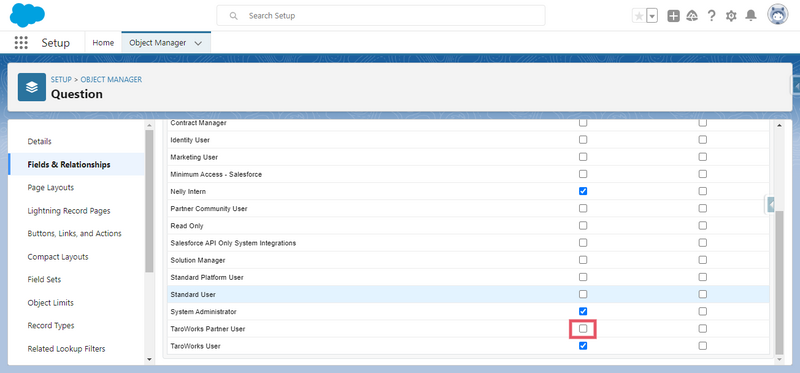Follow the OBJECT MANAGER breadcrumb link
Viewport: 800px width, 373px height.
click(111, 80)
